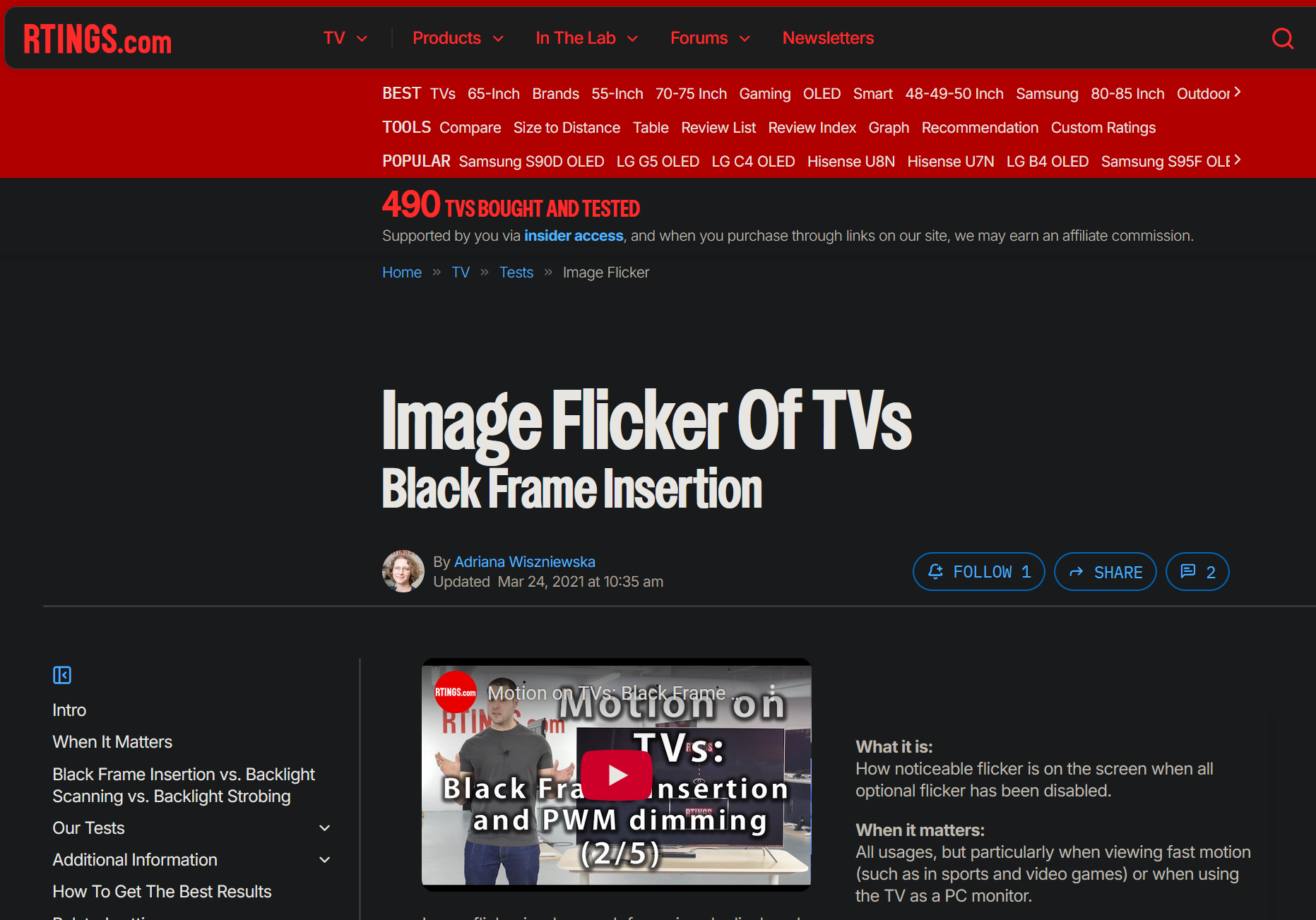The height and width of the screenshot is (920, 1316).
Task: Click the RTINGS.com logo
Action: [97, 39]
